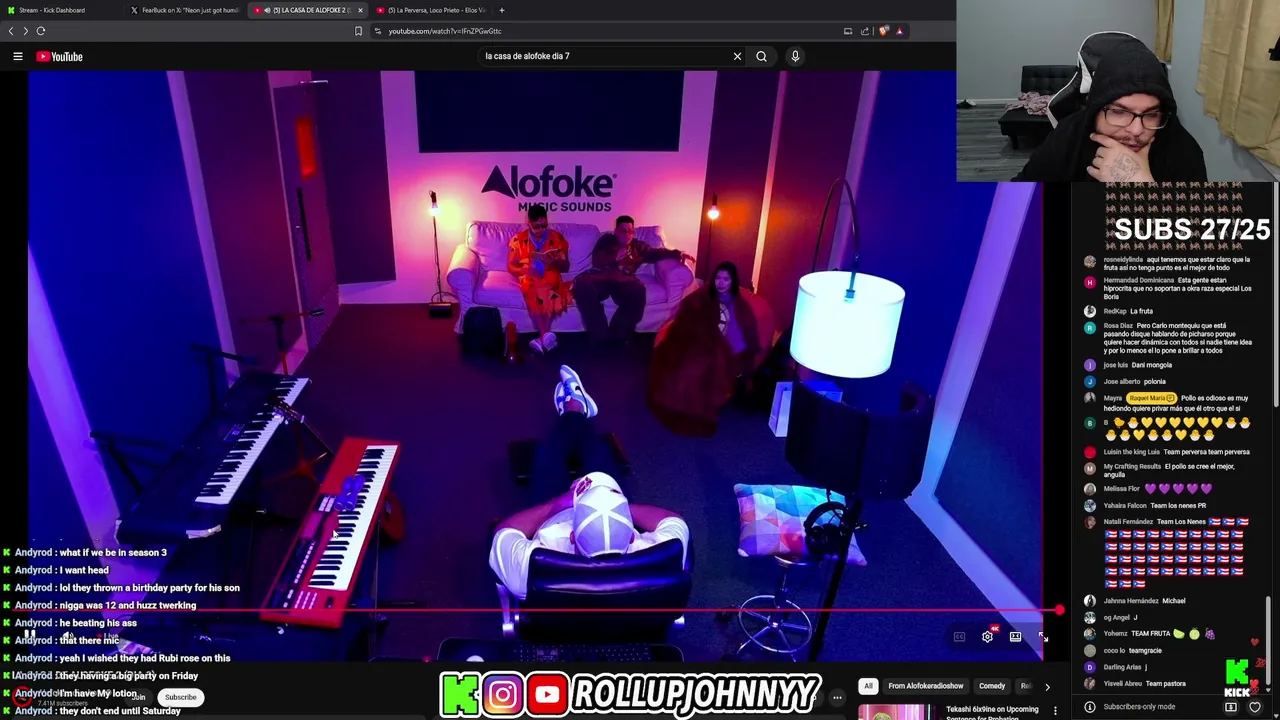The height and width of the screenshot is (720, 1280).
Task: Reload the page with the refresh icon
Action: [41, 31]
